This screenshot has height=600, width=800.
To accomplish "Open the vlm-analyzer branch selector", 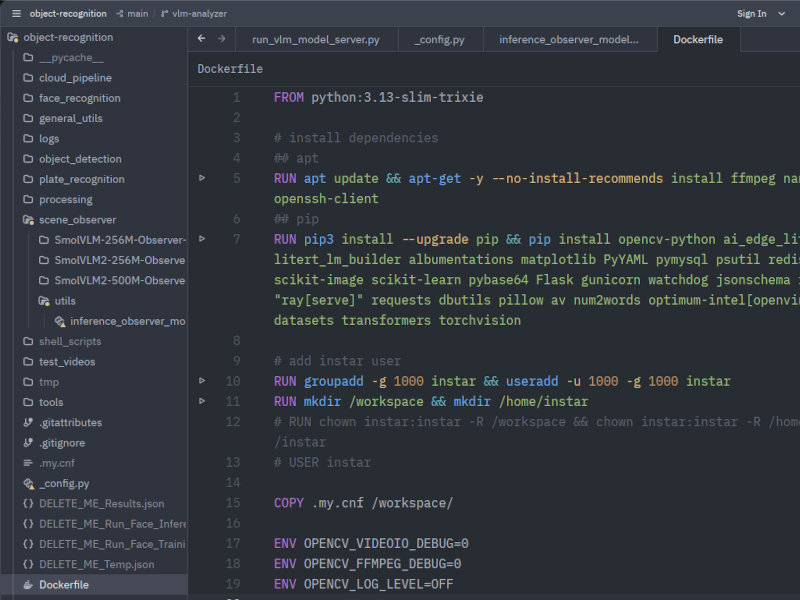I will [x=194, y=14].
